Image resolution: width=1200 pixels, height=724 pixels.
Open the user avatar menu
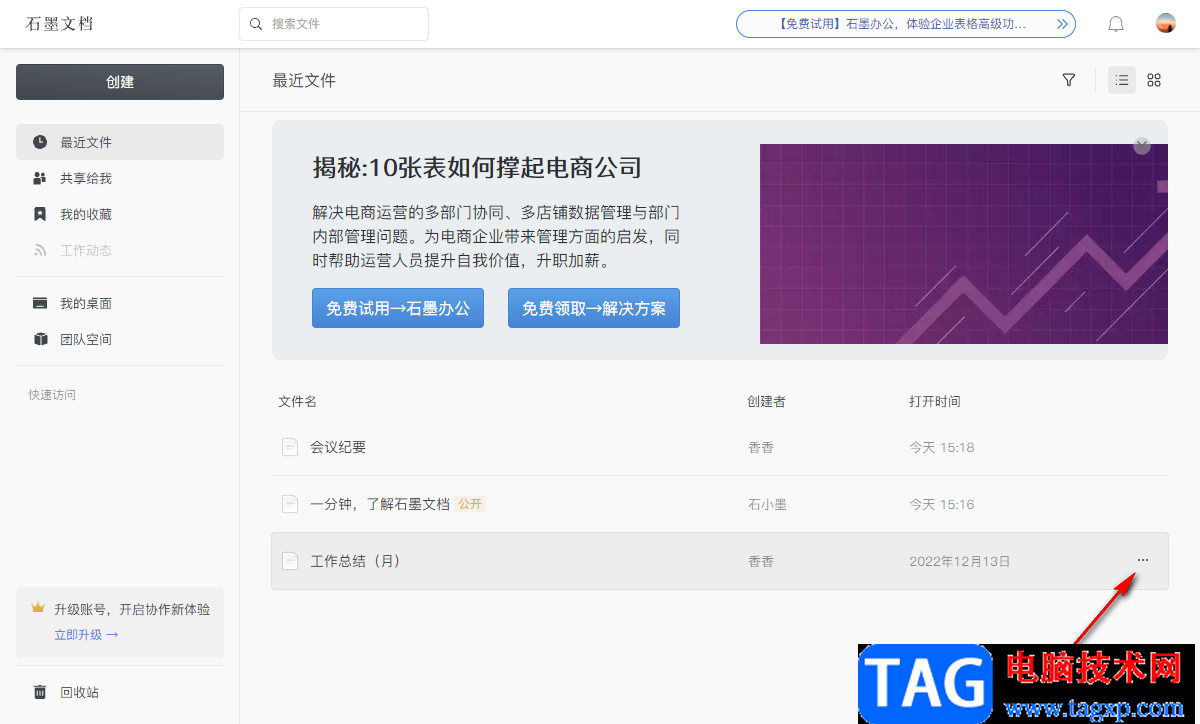(x=1165, y=23)
